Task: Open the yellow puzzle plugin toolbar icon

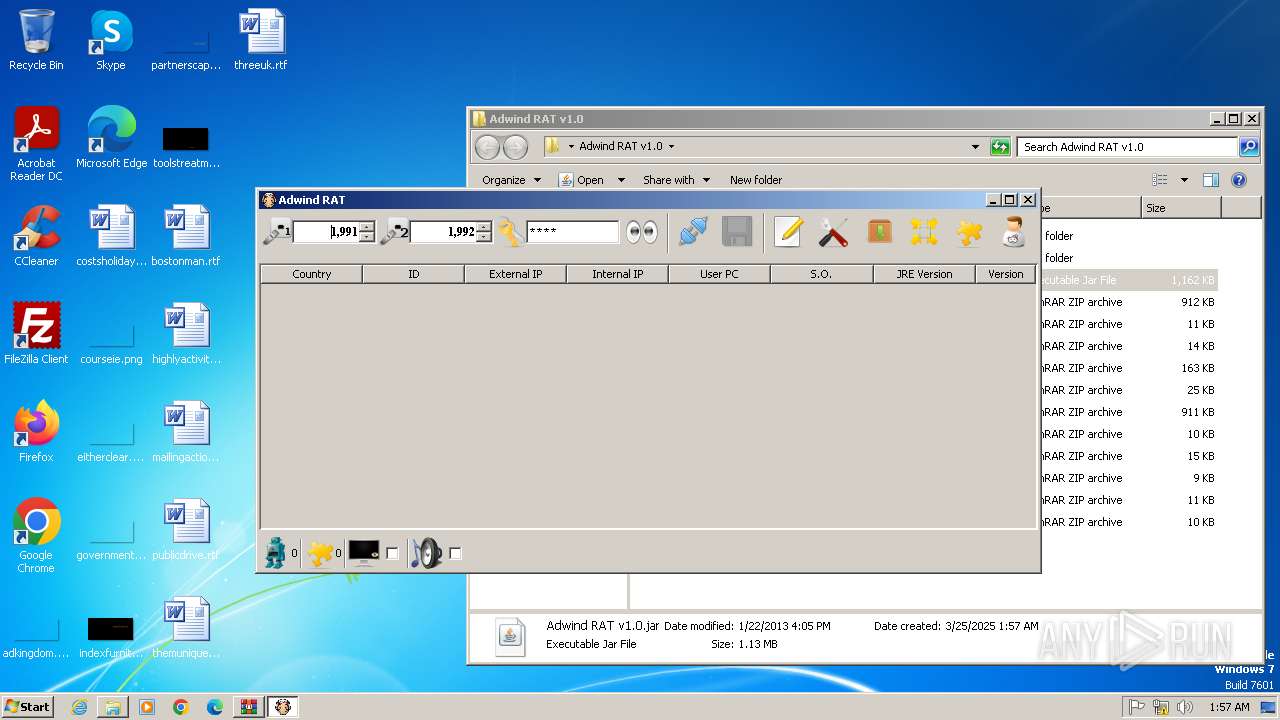Action: (x=969, y=232)
